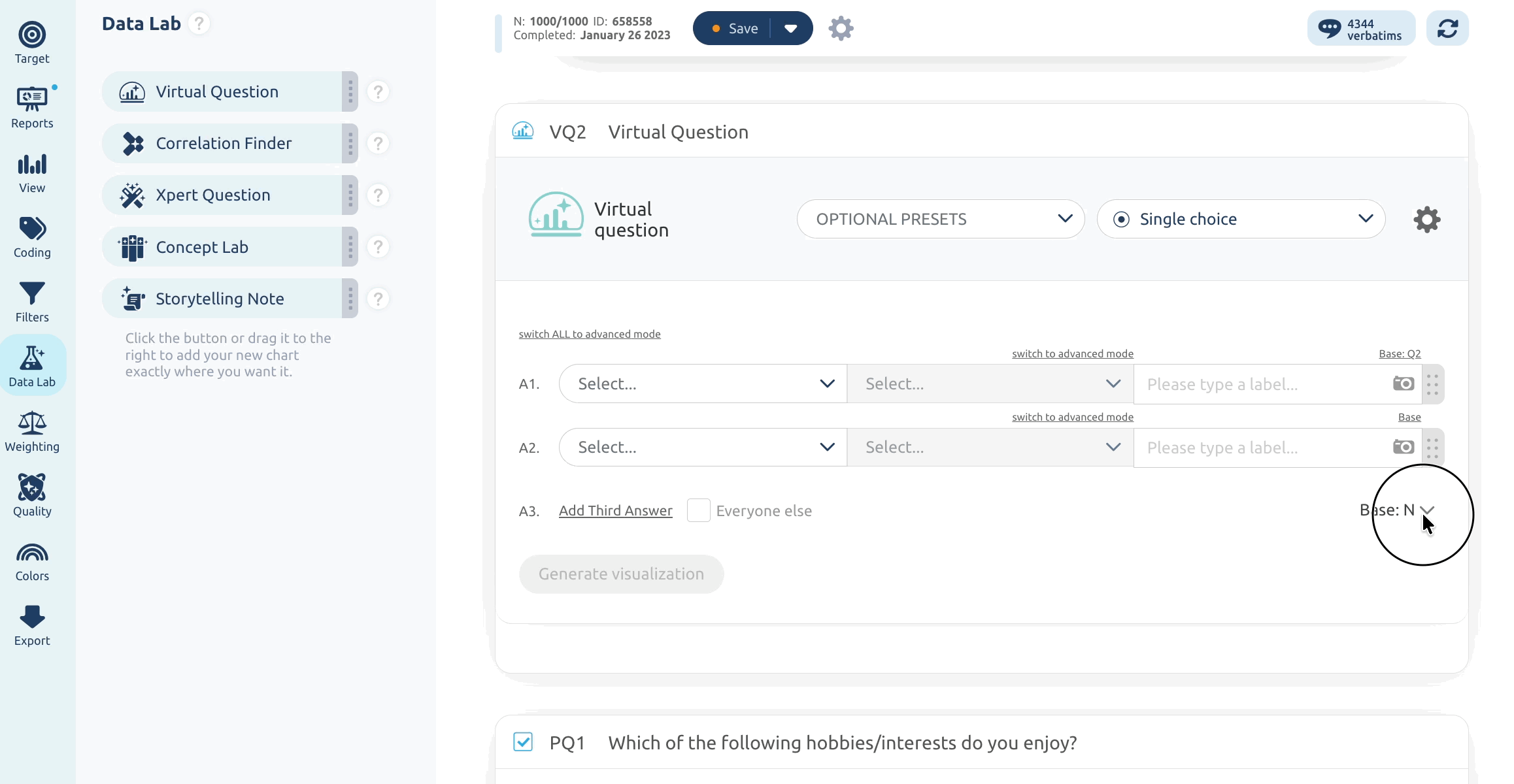The width and height of the screenshot is (1514, 784).
Task: Open the first Select dropdown for A1
Action: click(703, 384)
